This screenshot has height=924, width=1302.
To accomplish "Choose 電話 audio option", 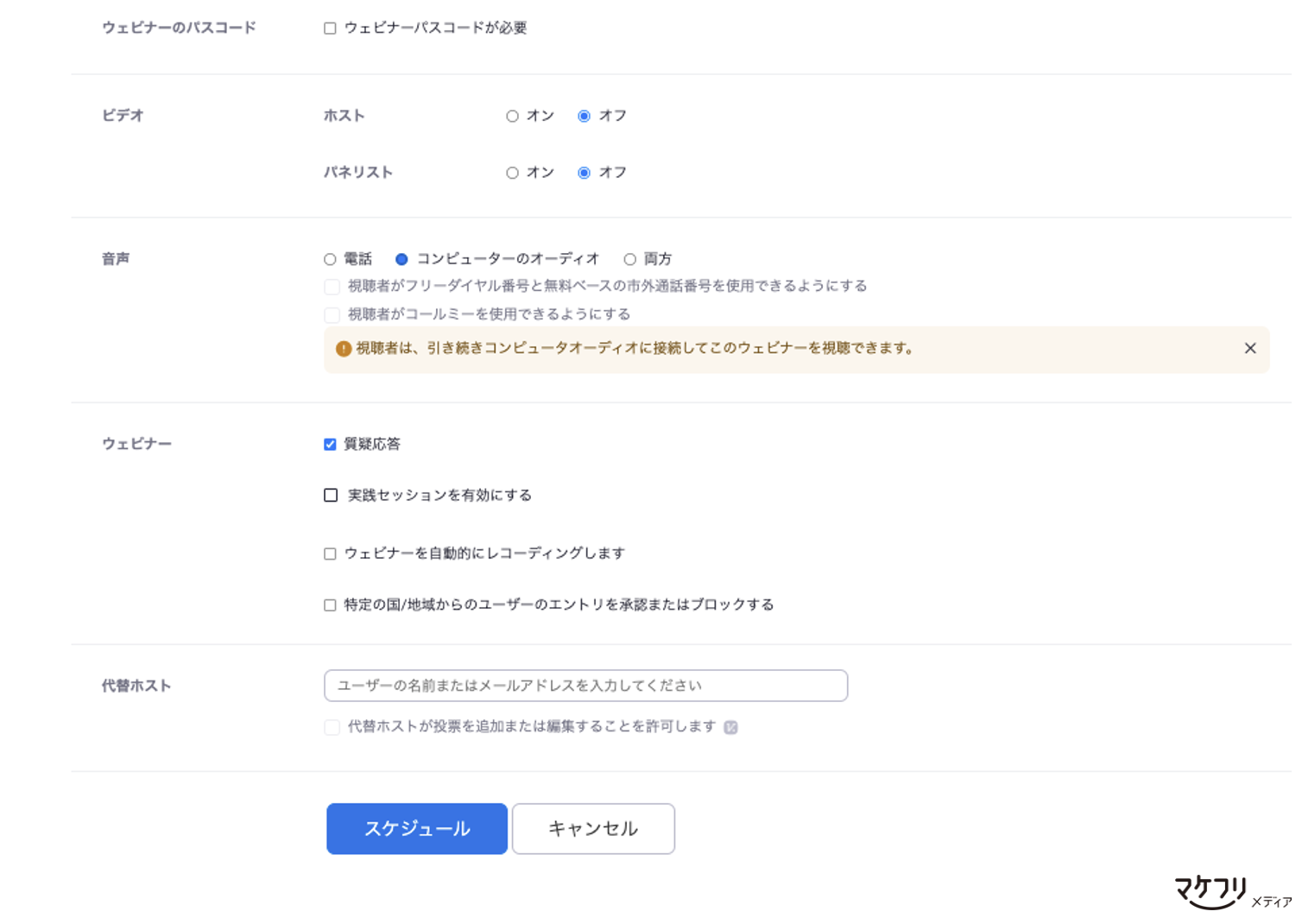I will [x=330, y=259].
